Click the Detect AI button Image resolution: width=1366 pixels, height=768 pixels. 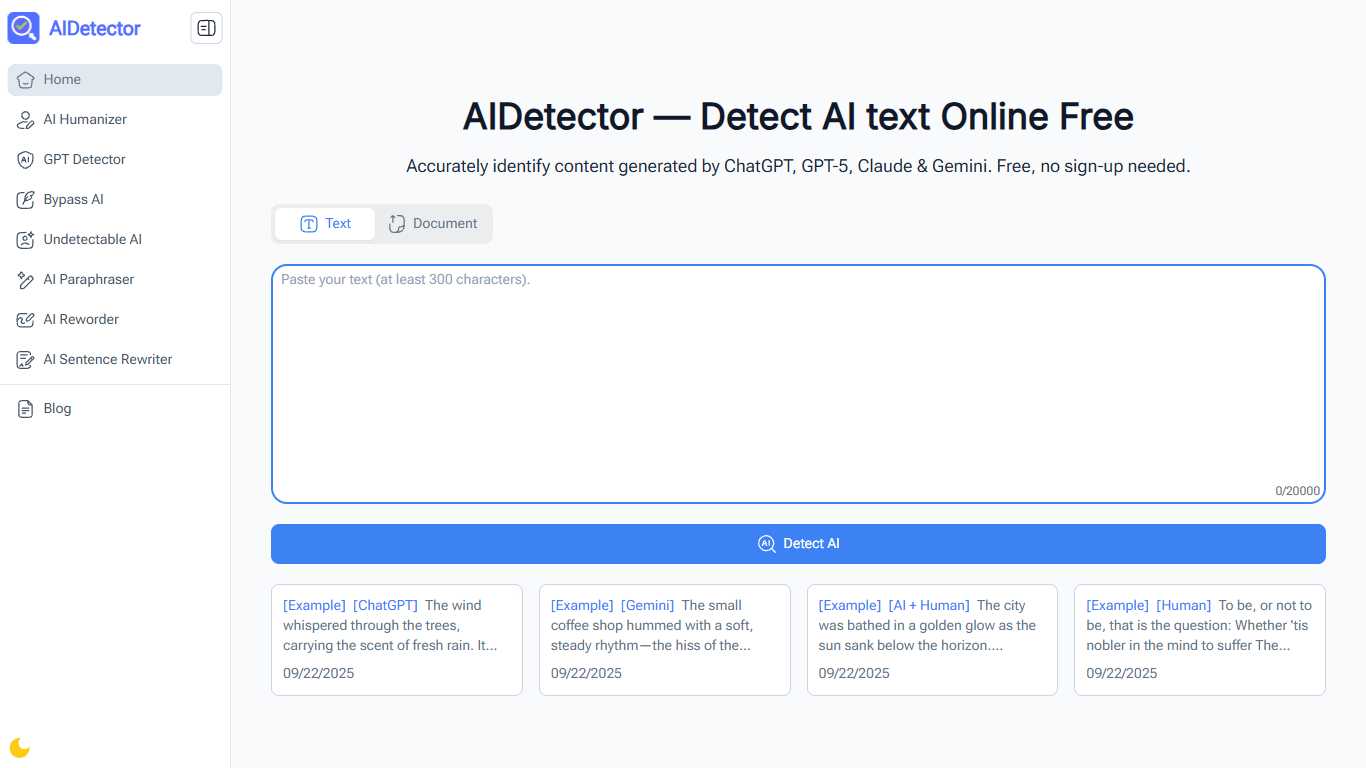(x=798, y=543)
